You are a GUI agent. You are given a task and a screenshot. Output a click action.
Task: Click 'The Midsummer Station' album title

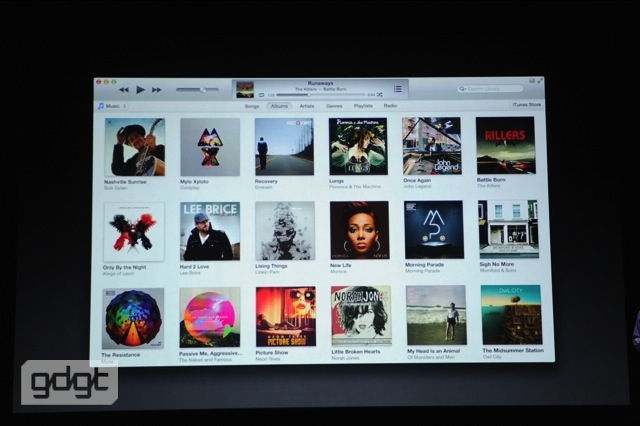tap(513, 350)
